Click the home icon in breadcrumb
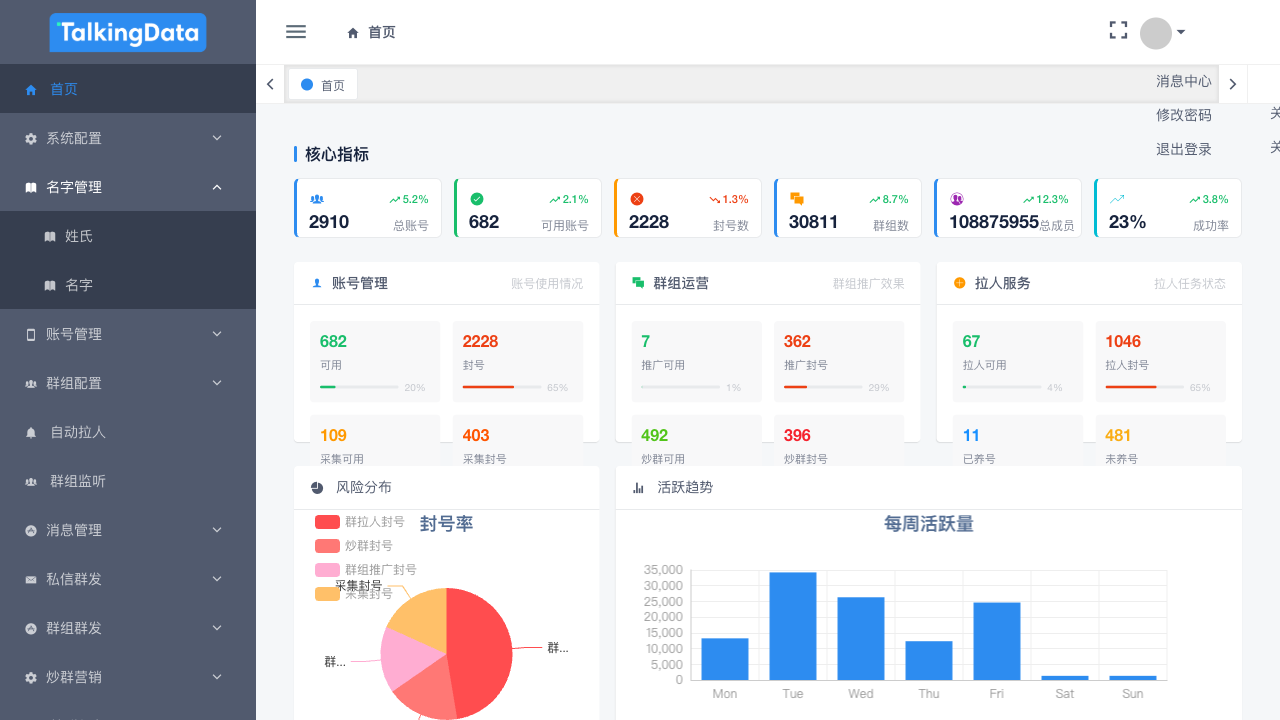Image resolution: width=1280 pixels, height=720 pixels. coord(353,33)
